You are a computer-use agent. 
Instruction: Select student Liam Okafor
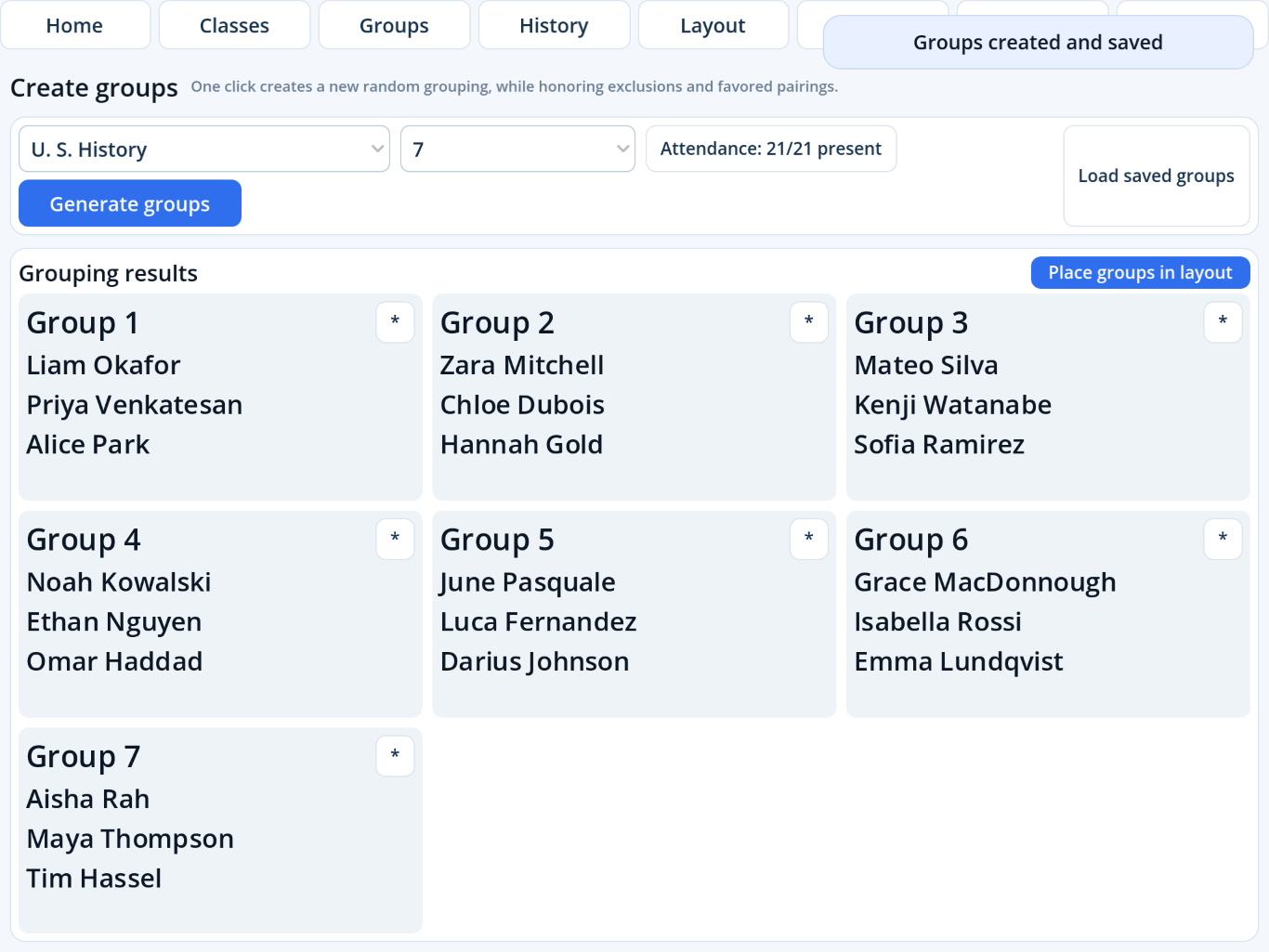coord(103,365)
